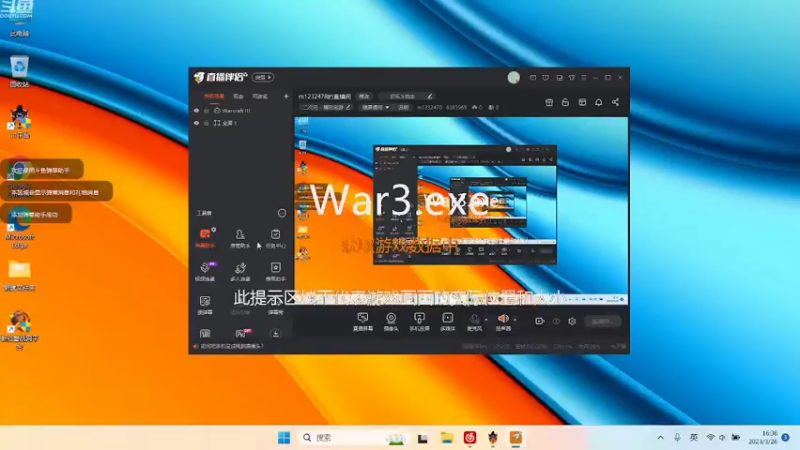Open the mode switch pill near logo
The image size is (800, 450).
click(263, 78)
